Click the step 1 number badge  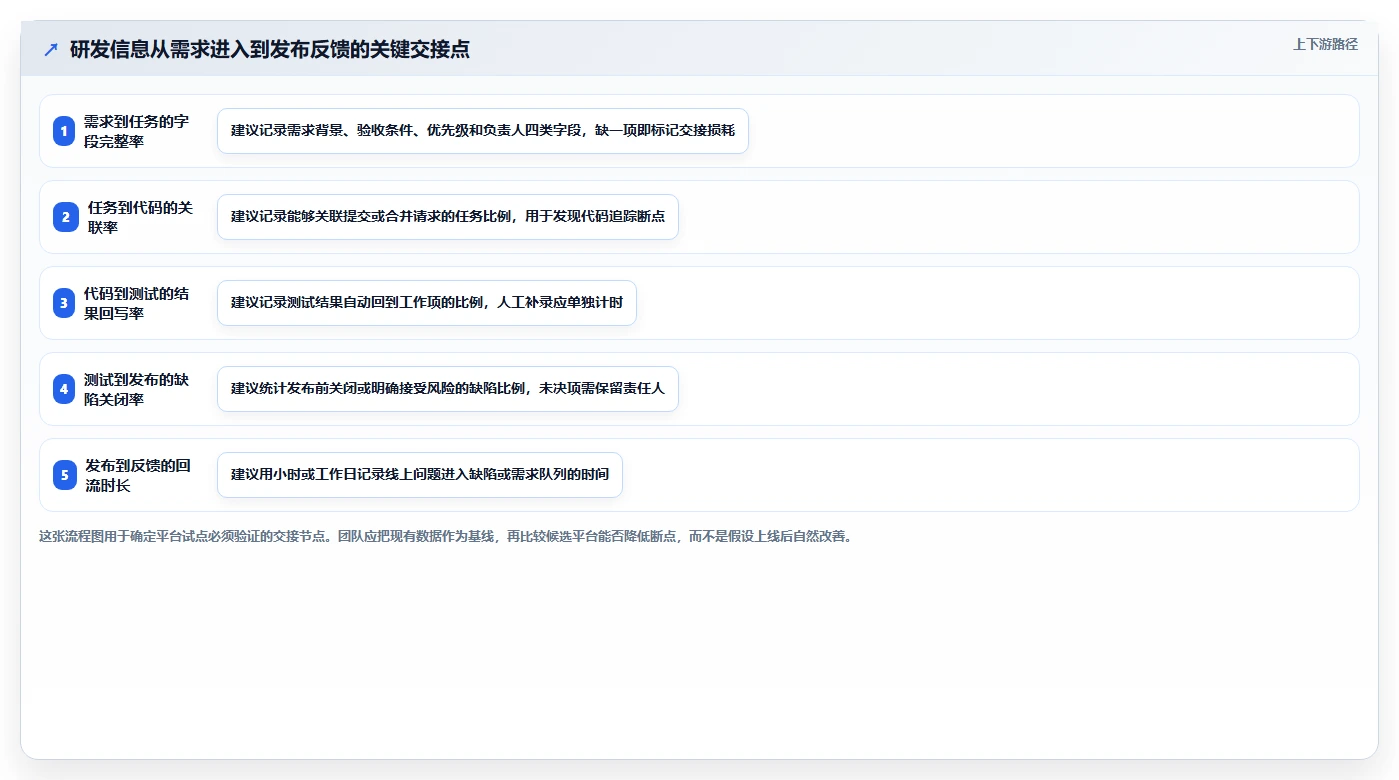pyautogui.click(x=64, y=131)
